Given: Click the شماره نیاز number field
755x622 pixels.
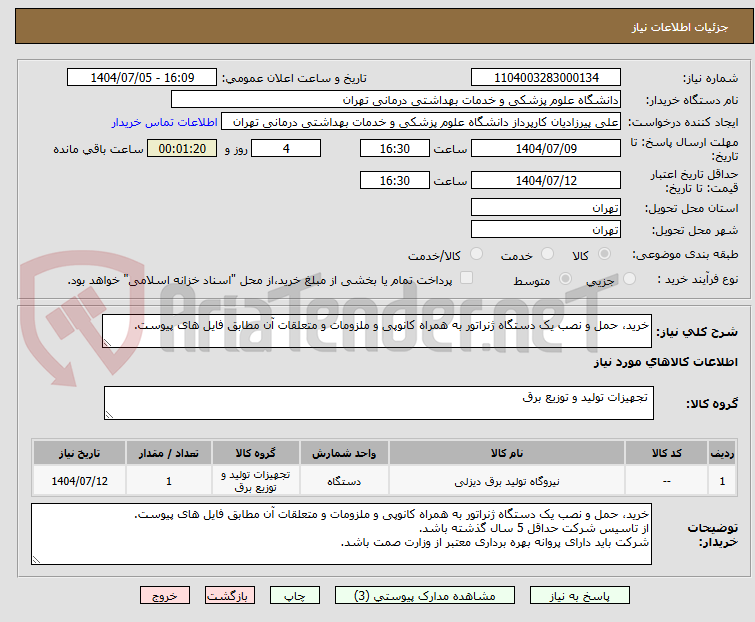Looking at the screenshot, I should (x=546, y=78).
